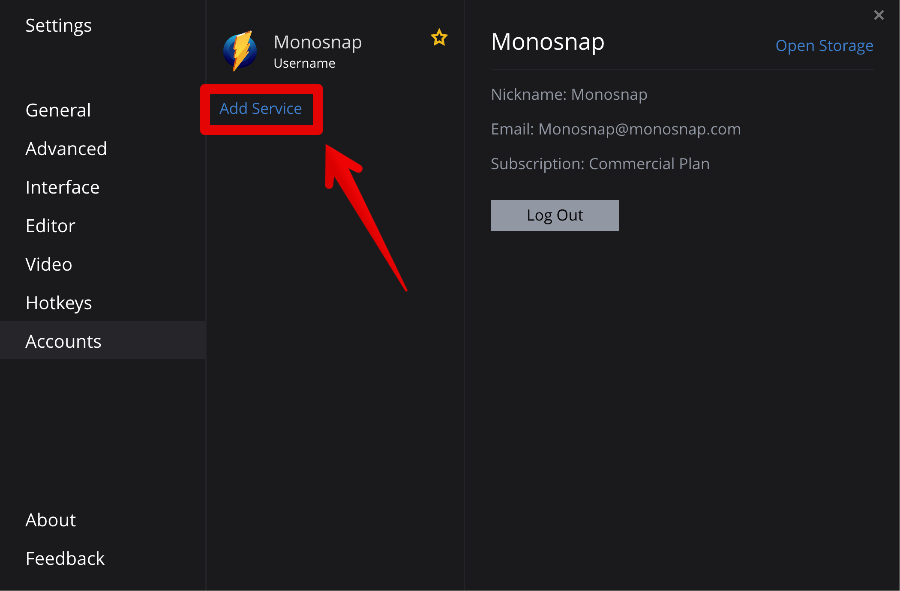
Task: Click the Nickname: Monosnap text
Action: (569, 94)
